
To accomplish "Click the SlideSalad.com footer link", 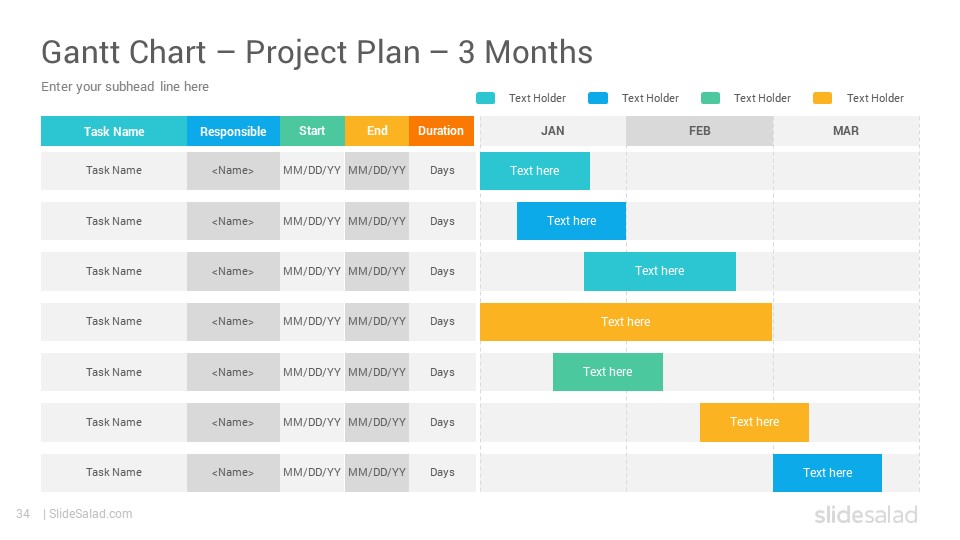I will (x=91, y=514).
